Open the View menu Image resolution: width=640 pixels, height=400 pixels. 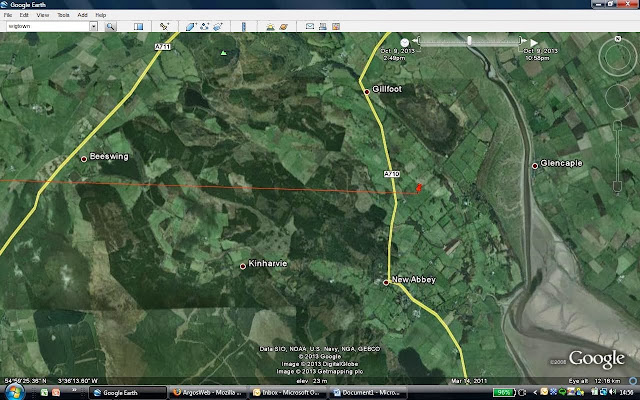tap(42, 15)
